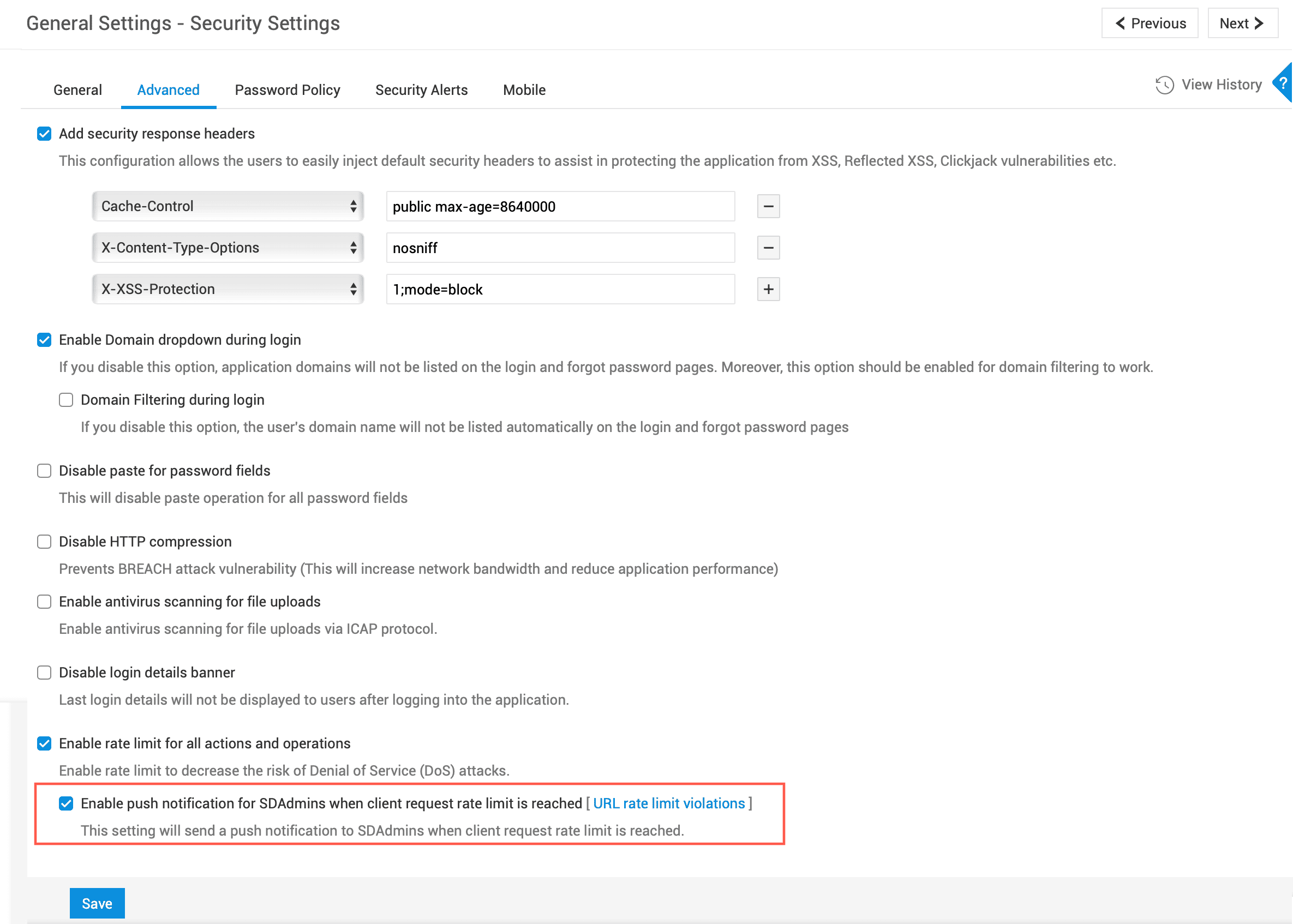
Task: Uncheck Add security response headers
Action: pyautogui.click(x=44, y=134)
